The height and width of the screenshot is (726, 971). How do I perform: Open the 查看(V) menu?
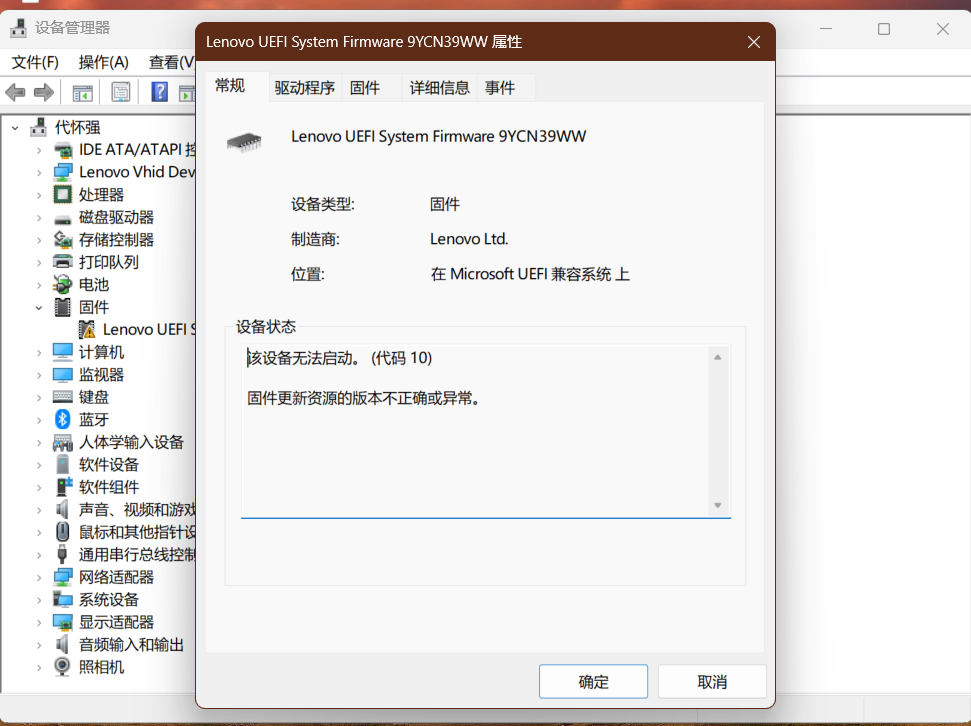tap(172, 62)
